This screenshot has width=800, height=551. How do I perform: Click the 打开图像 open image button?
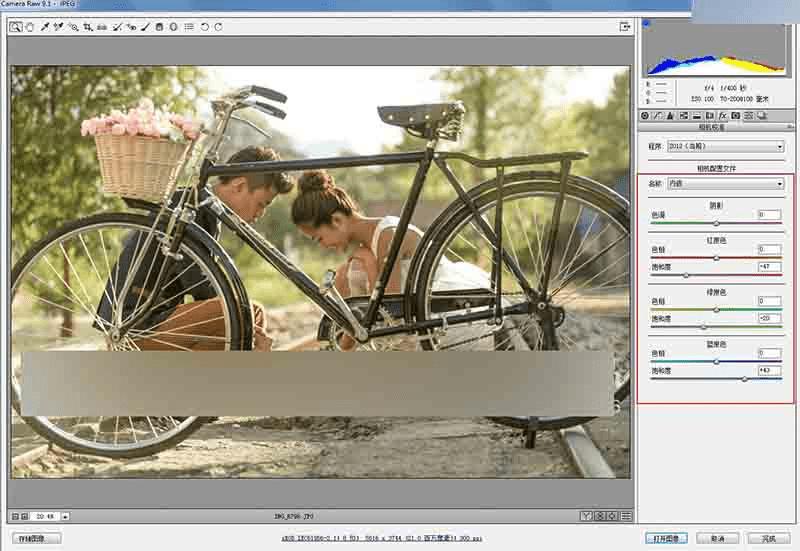pos(666,538)
